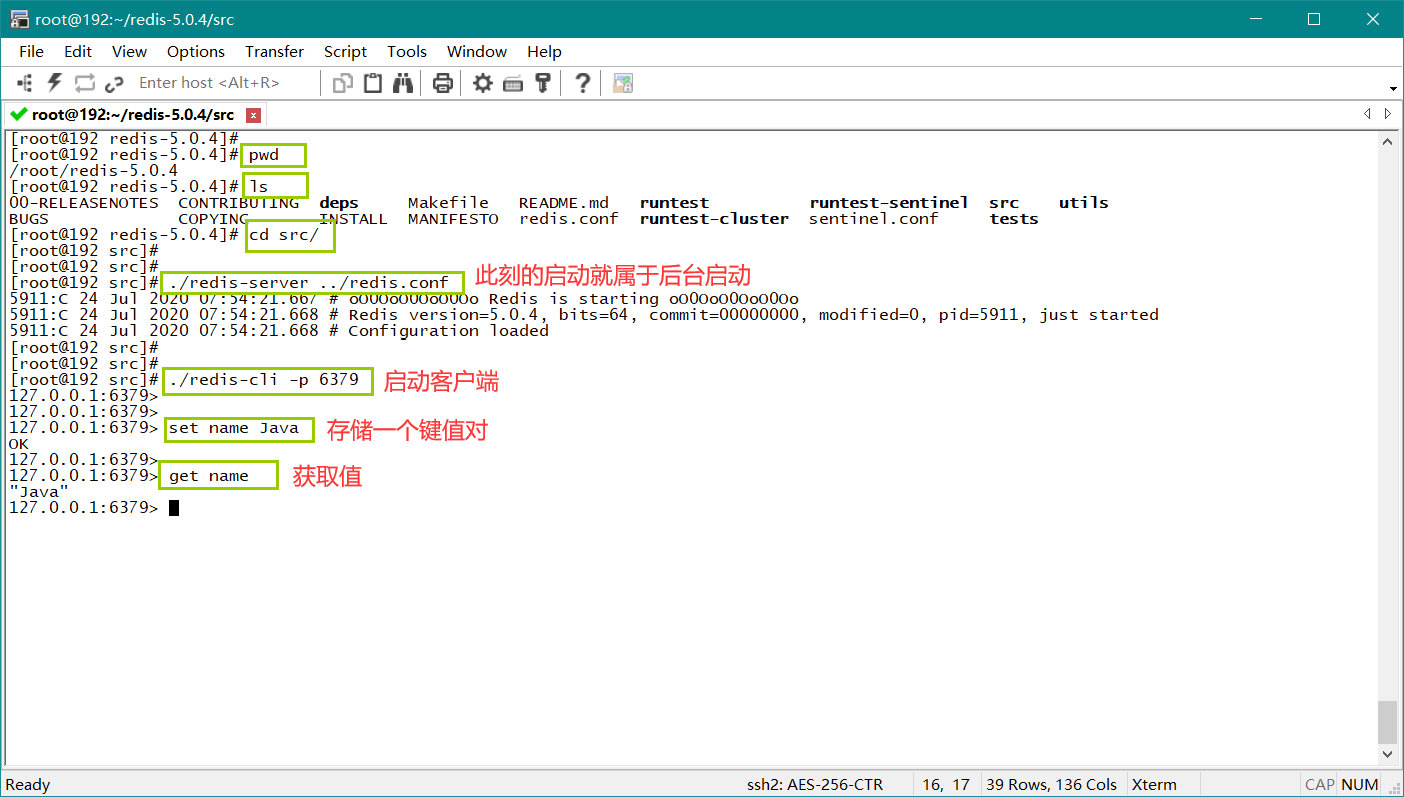
Task: Expand the toolbar options dropdown arrow
Action: click(1393, 88)
